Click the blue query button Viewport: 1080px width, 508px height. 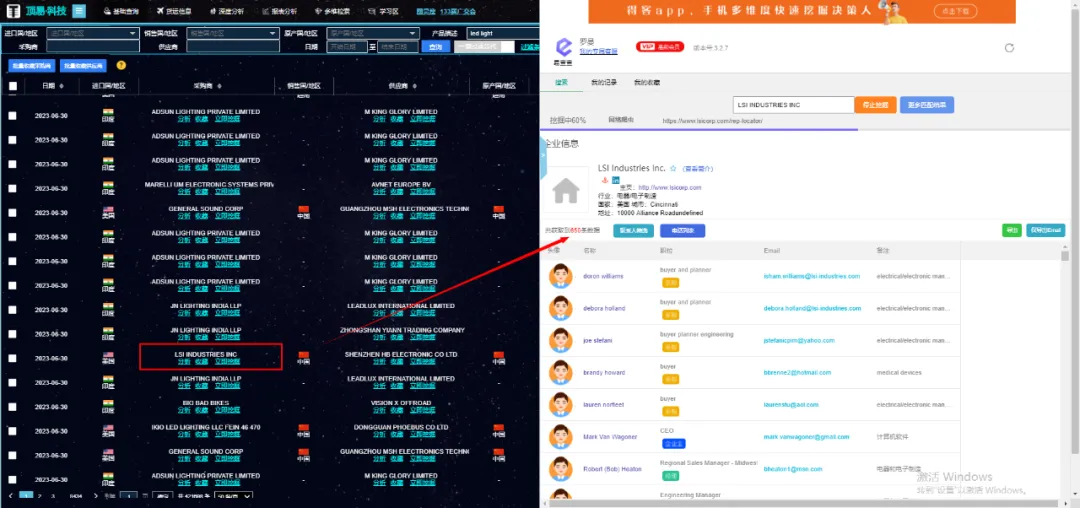pos(435,47)
